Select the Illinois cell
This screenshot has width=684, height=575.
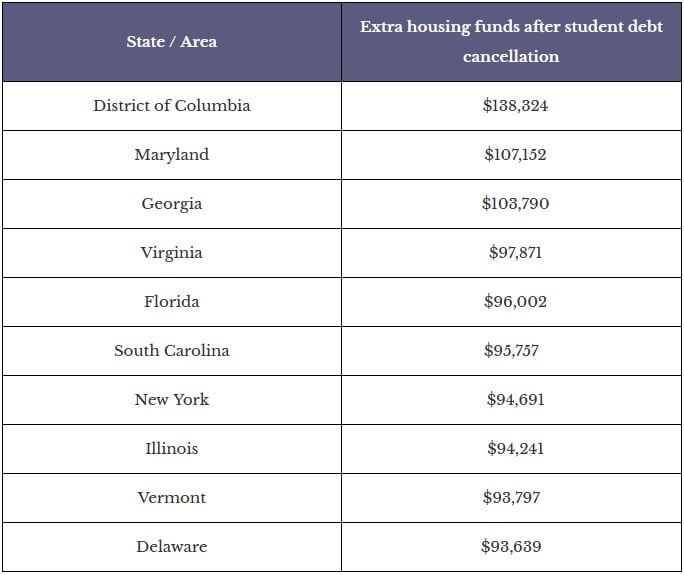pos(171,449)
